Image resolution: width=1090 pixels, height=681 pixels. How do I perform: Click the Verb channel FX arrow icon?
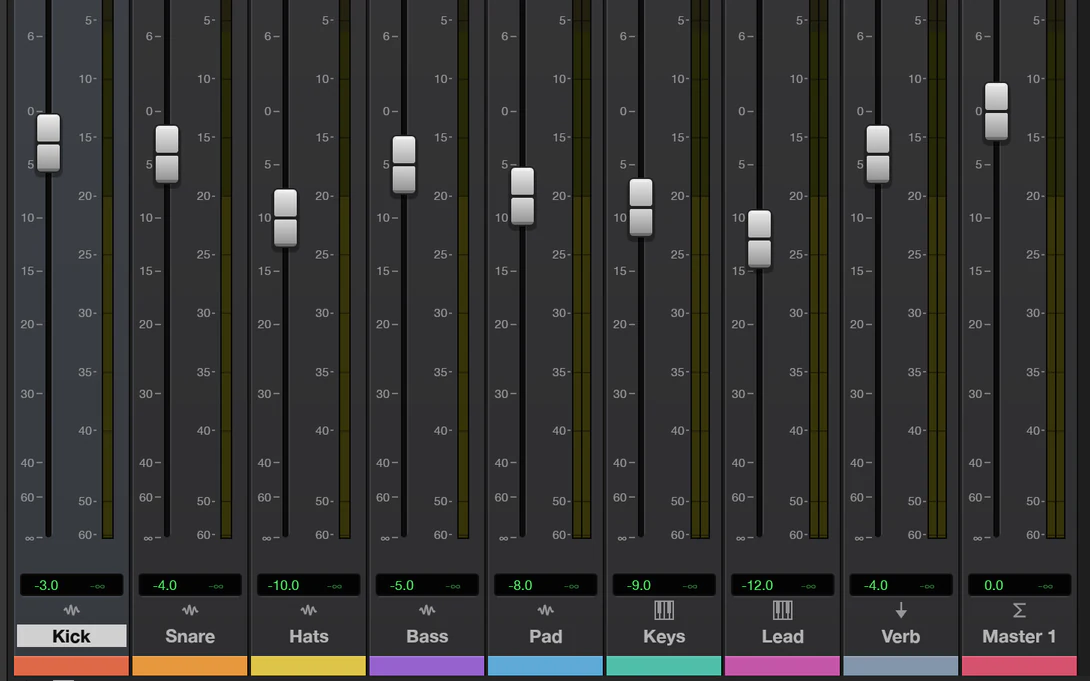coord(901,610)
